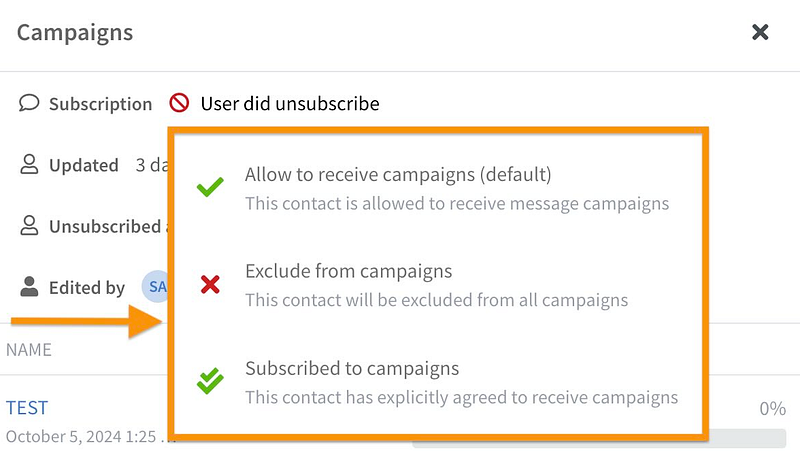Open the TEST campaign link

coord(27,408)
